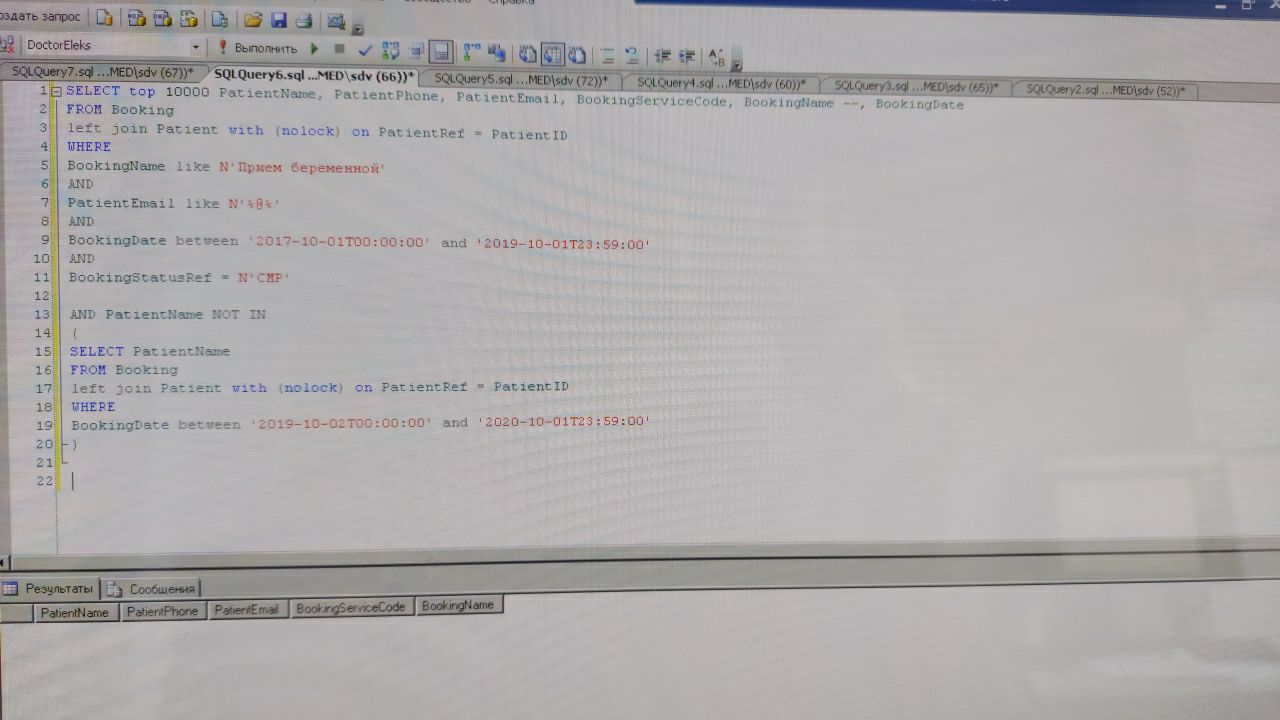Run the query with the Выполнить button
Image resolution: width=1280 pixels, height=720 pixels.
pos(257,47)
